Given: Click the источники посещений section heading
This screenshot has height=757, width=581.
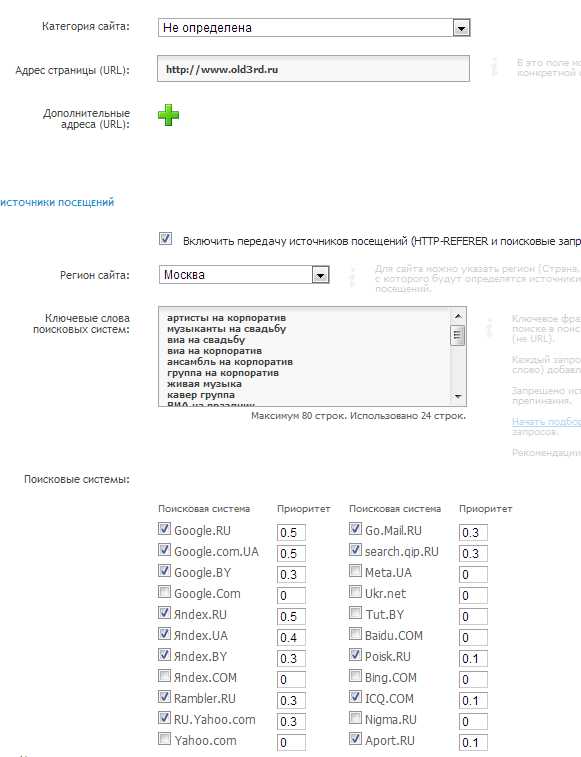Looking at the screenshot, I should point(57,202).
